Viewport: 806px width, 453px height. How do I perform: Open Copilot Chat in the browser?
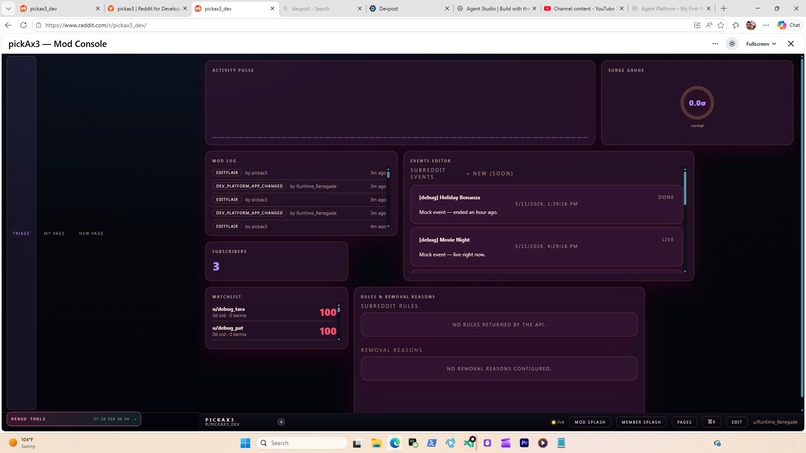point(789,25)
